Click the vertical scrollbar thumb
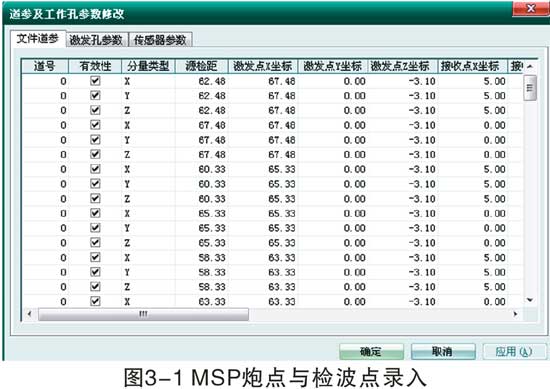Screen dimensions: 550x389 pyautogui.click(x=530, y=88)
